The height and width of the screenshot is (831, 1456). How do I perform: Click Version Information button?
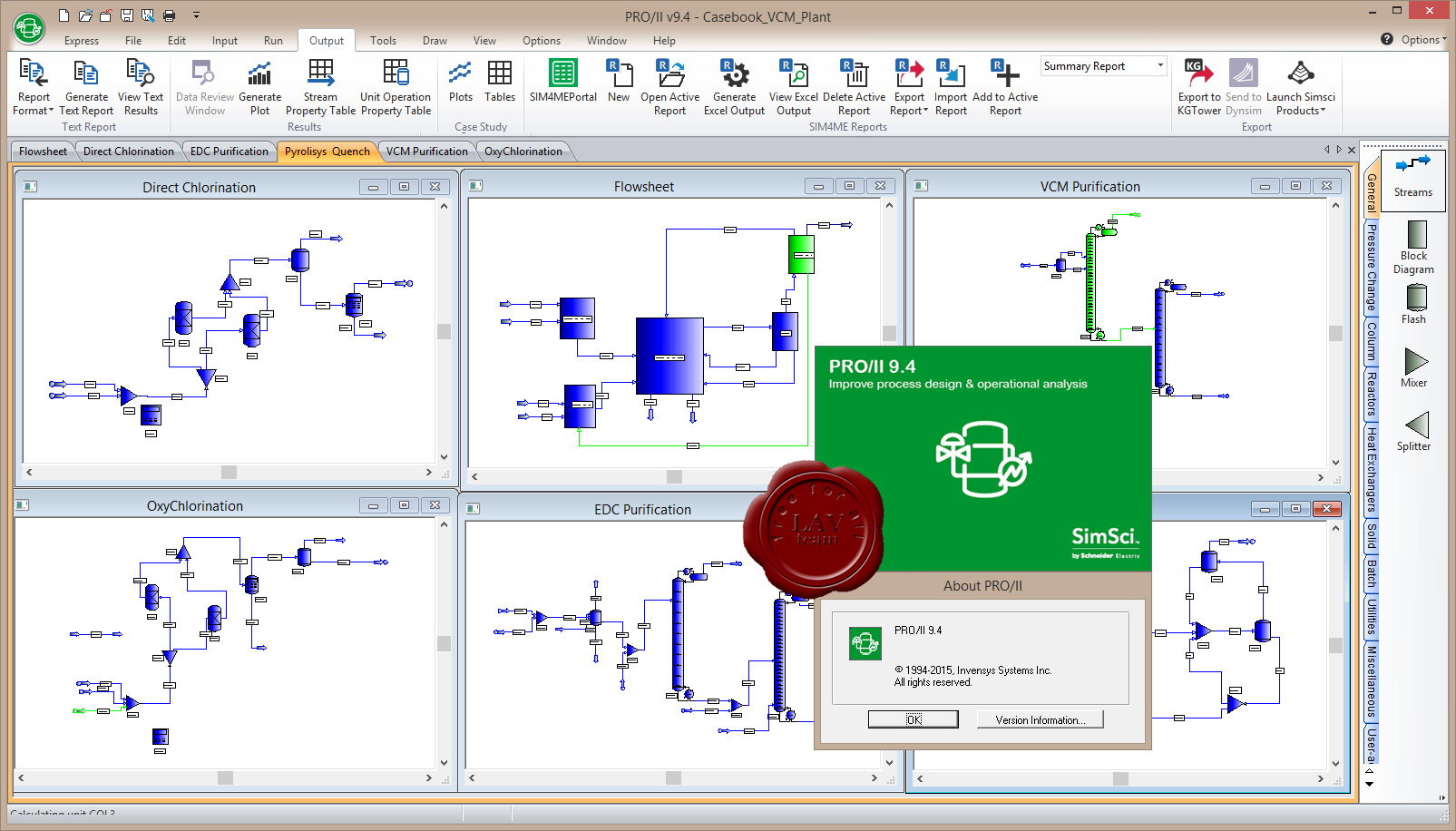click(x=1040, y=719)
